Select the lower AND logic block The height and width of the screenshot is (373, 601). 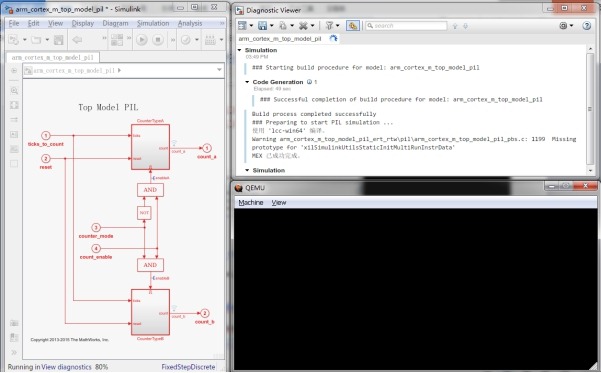[x=150, y=265]
